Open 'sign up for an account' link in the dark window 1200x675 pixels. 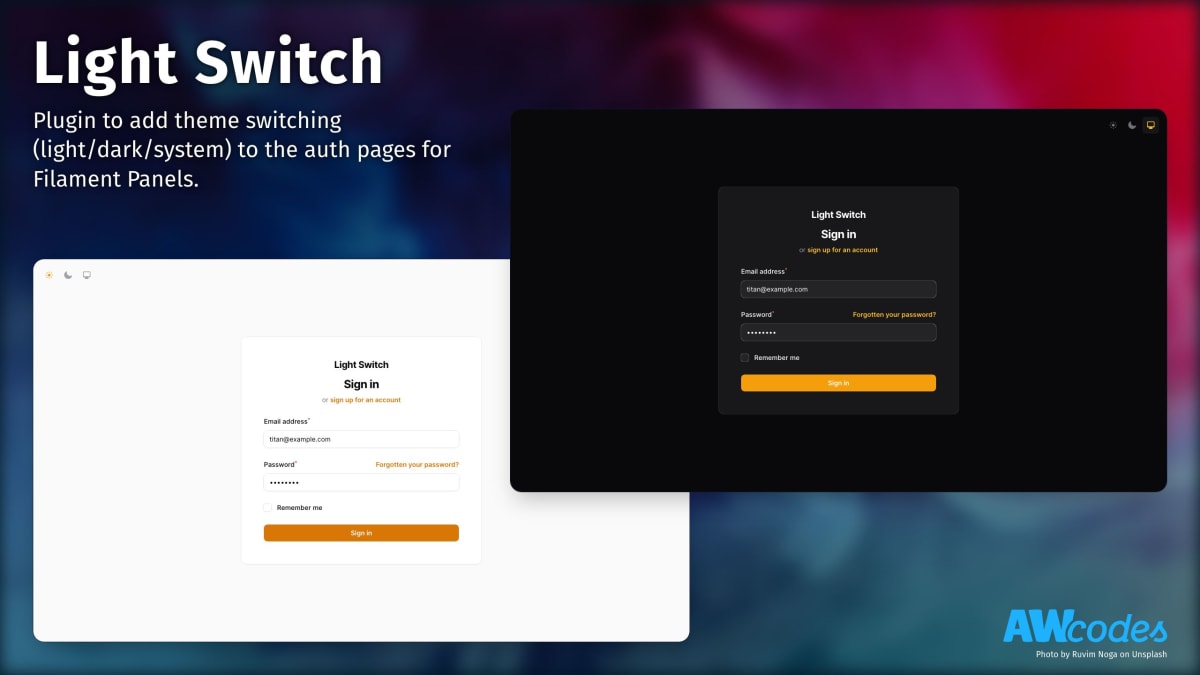pos(842,250)
